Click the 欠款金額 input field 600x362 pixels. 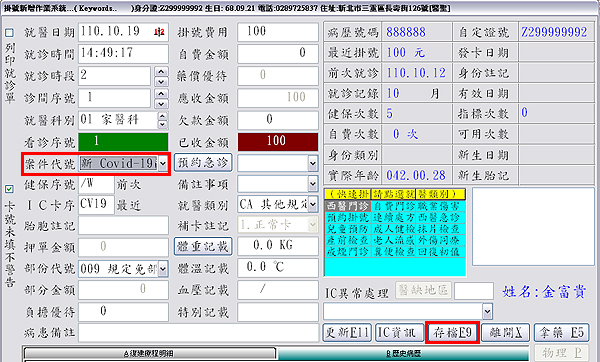(x=278, y=120)
